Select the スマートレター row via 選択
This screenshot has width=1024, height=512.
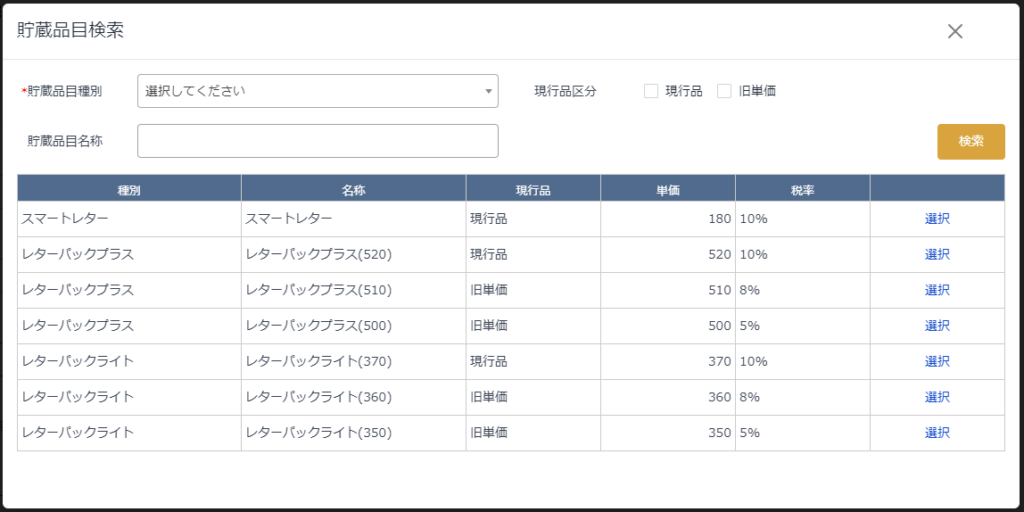[x=937, y=219]
